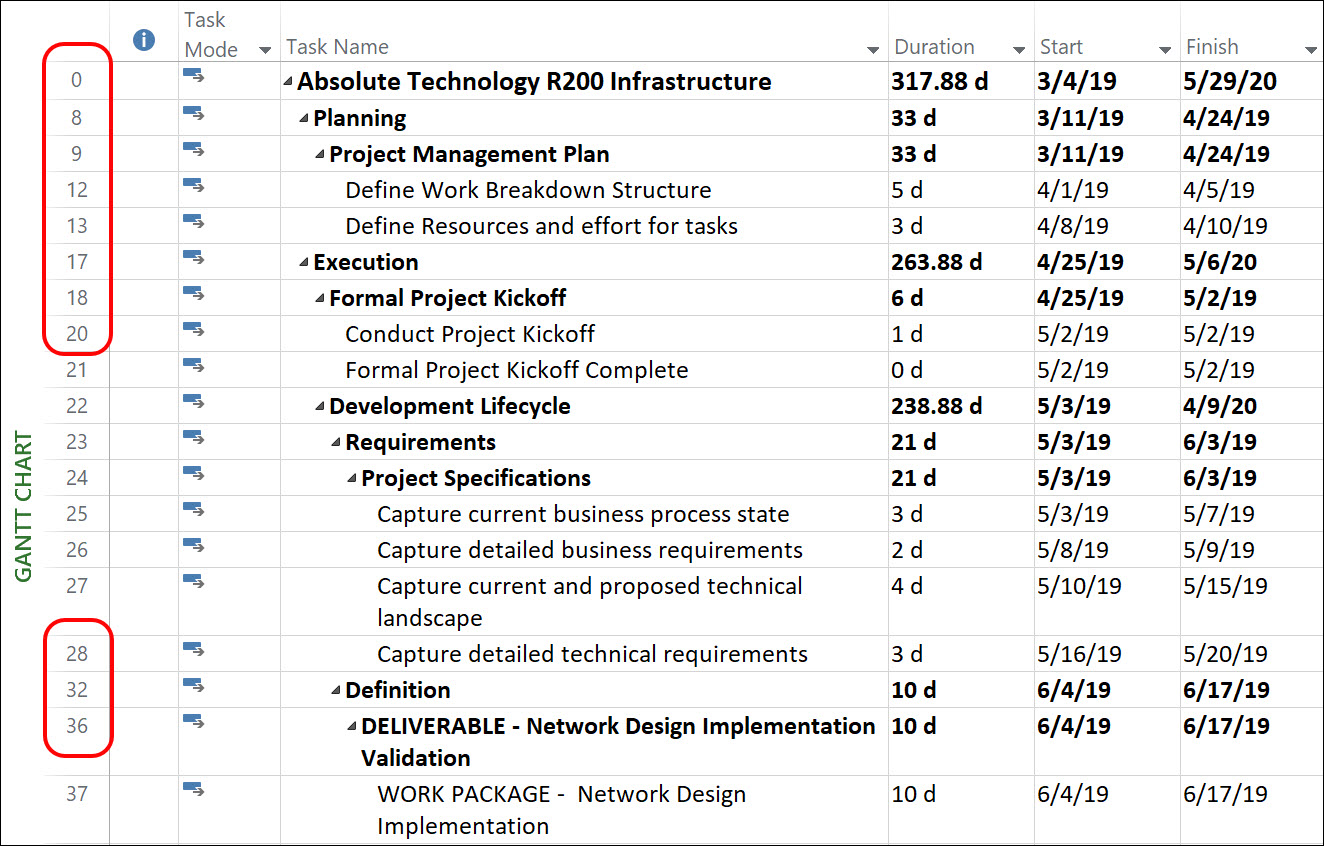Select task 'Conduct Project Kickoff'
Viewport: 1324px width, 846px height.
click(x=470, y=334)
